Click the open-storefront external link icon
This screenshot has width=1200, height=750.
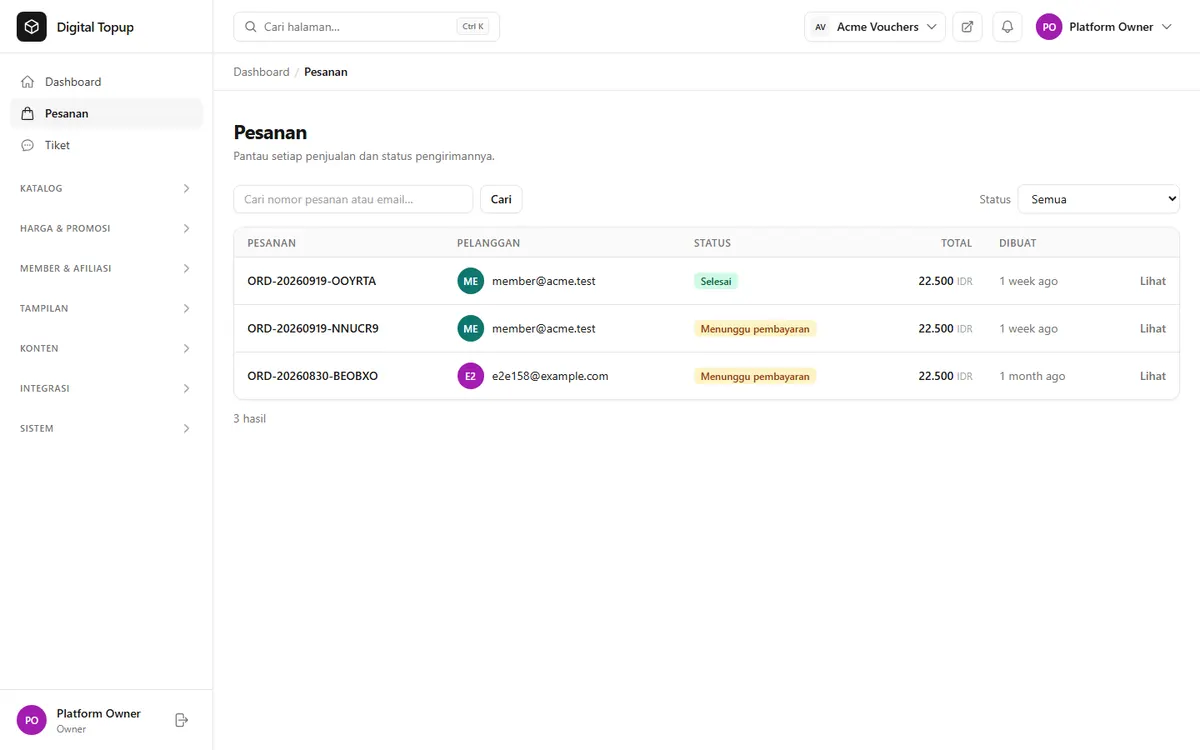(967, 27)
